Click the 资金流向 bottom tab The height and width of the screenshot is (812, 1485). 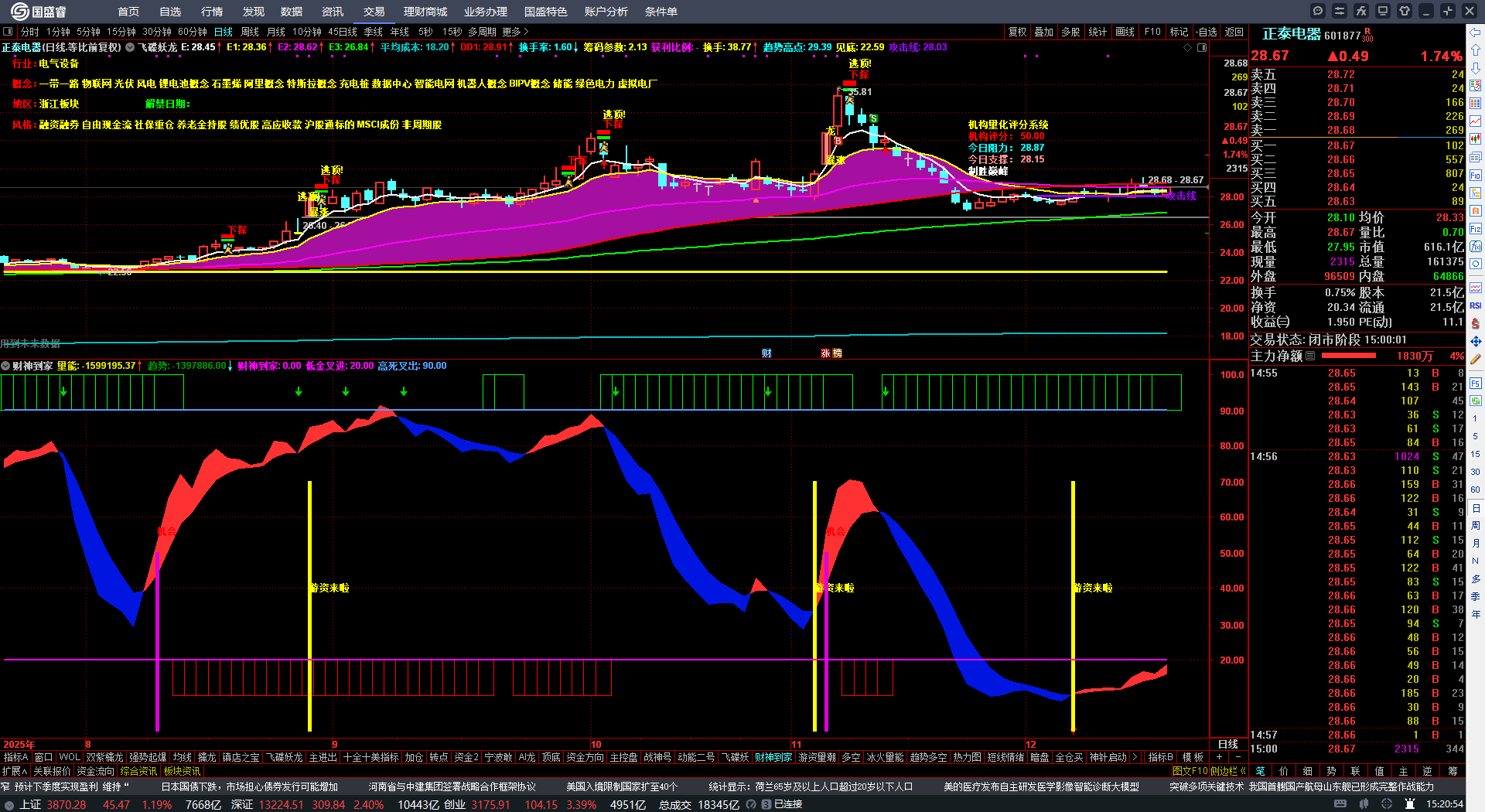pyautogui.click(x=95, y=771)
